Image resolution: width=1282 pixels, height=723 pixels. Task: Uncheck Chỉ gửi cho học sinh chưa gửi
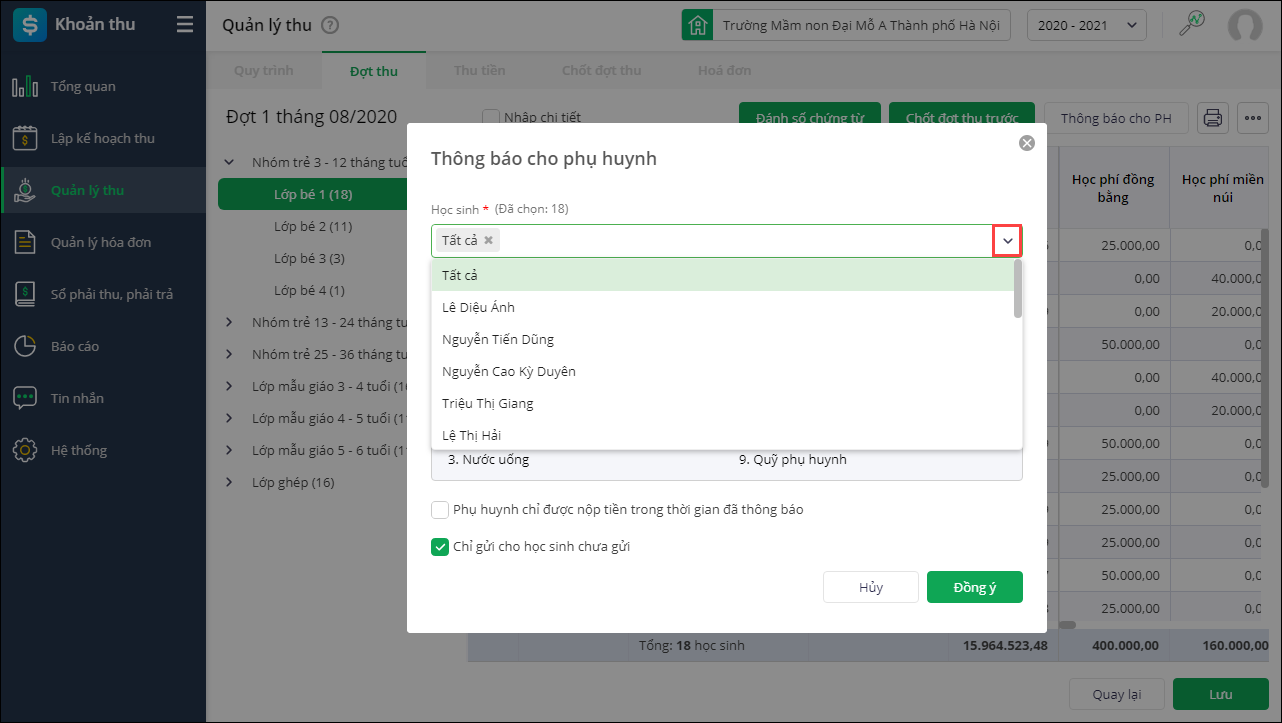(x=440, y=547)
